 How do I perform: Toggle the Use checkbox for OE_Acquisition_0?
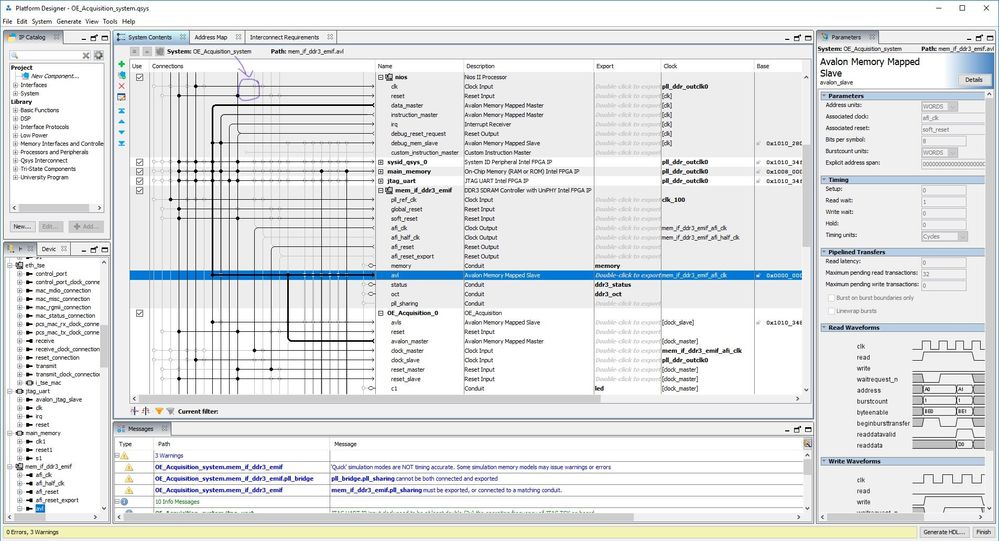click(x=139, y=312)
